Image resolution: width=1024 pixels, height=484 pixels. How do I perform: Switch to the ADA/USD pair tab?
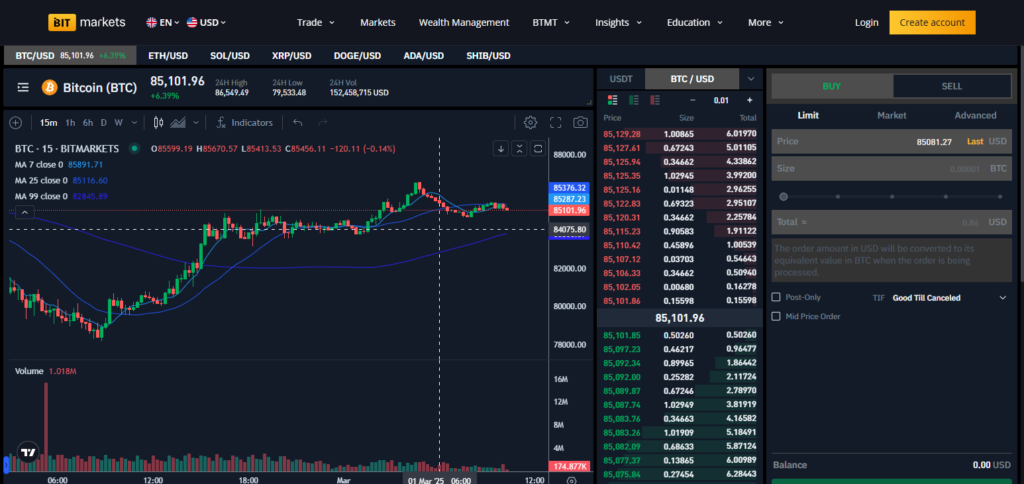point(424,56)
